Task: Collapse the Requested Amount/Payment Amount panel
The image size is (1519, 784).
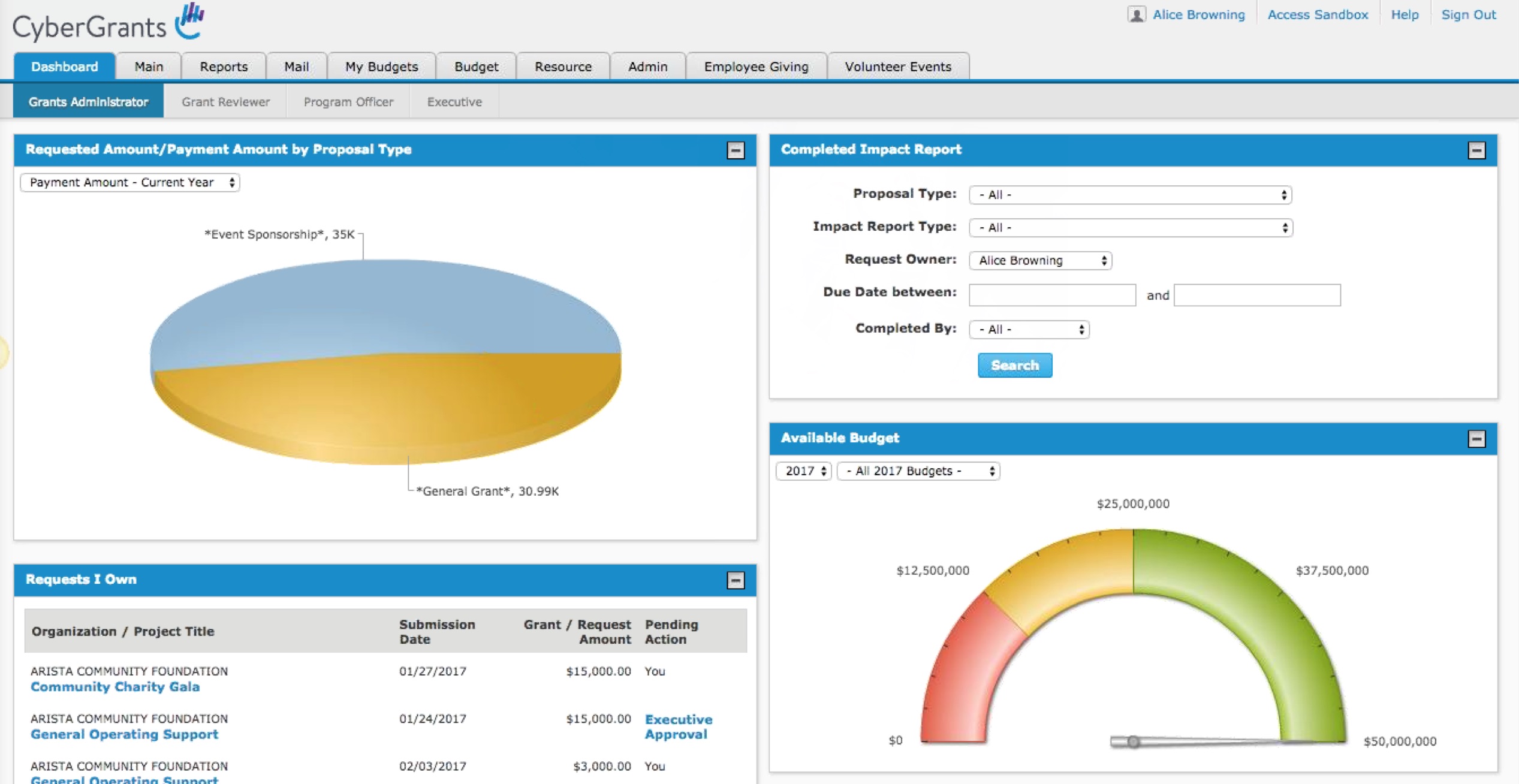Action: [736, 150]
